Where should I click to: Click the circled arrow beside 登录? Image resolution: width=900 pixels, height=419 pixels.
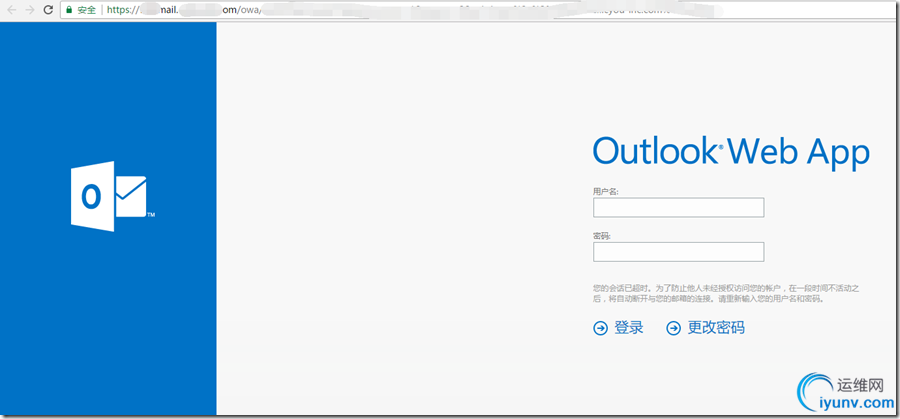point(600,328)
